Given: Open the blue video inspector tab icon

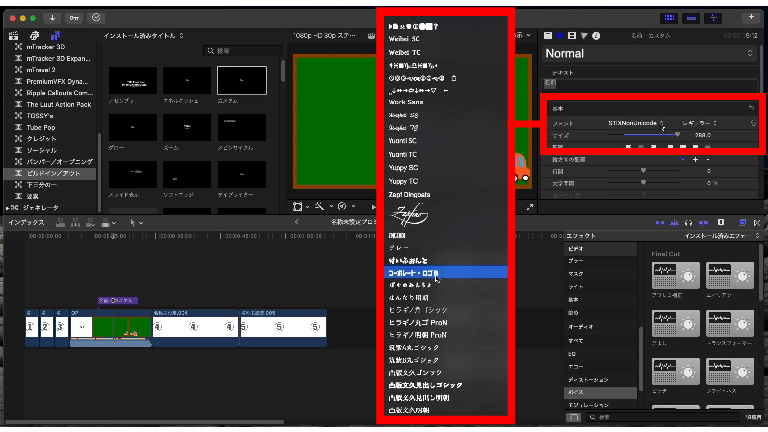Looking at the screenshot, I should coord(560,36).
